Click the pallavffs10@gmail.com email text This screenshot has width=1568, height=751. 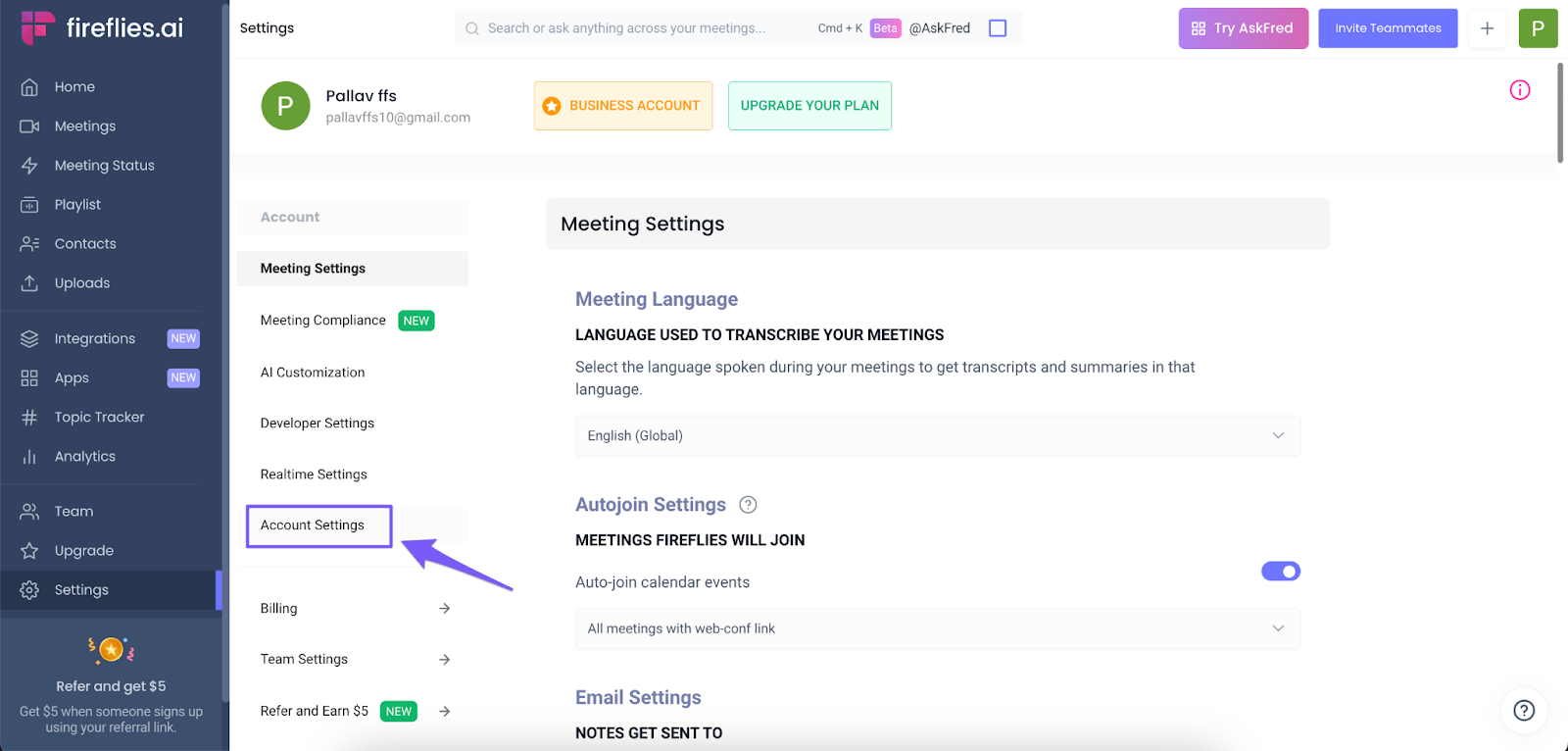coord(398,118)
